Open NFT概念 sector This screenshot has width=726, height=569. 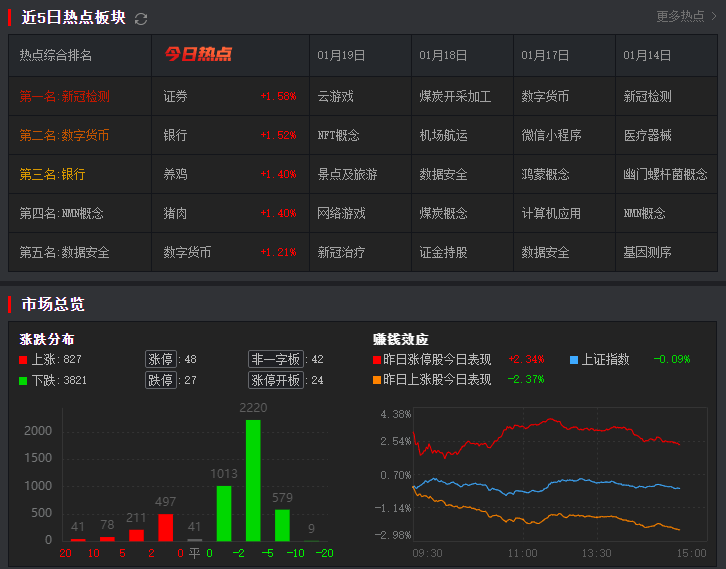click(x=338, y=135)
